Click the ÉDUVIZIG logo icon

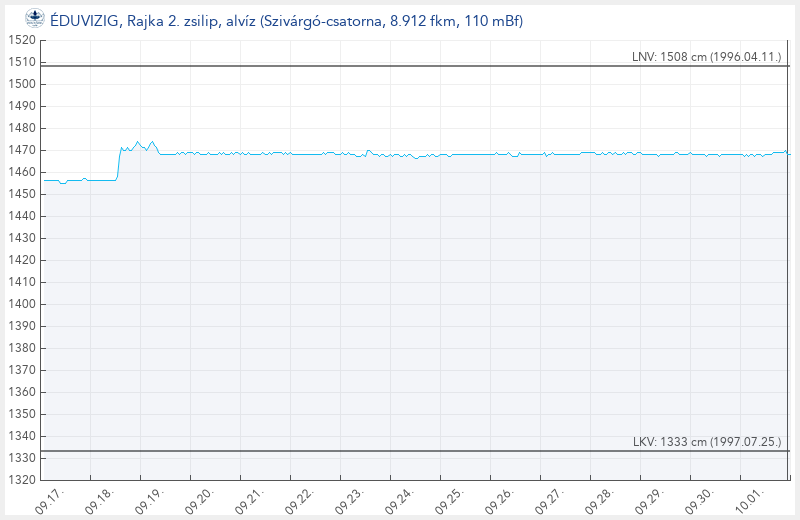(x=34, y=19)
